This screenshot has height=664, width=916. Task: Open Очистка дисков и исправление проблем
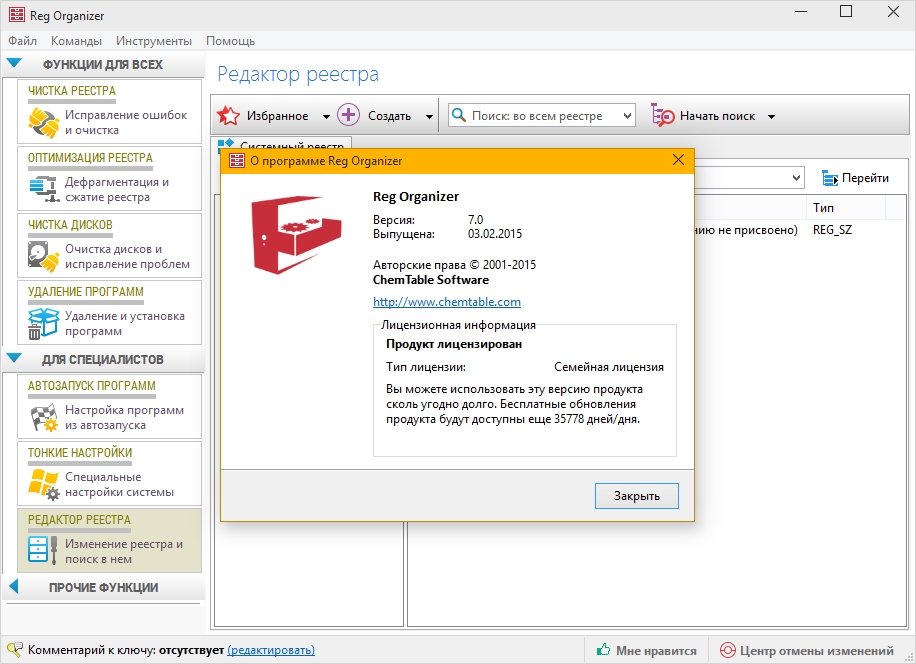pos(109,245)
